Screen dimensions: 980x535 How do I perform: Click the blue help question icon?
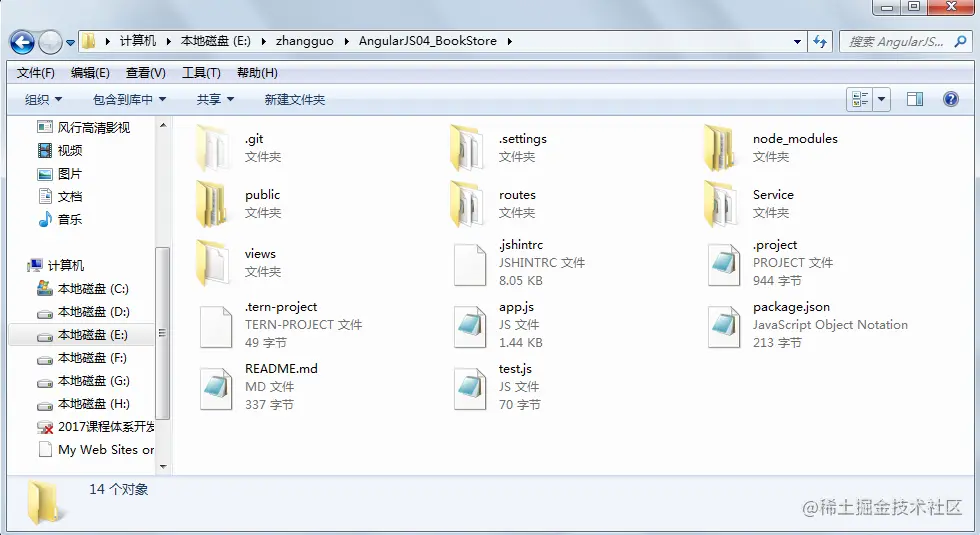[x=951, y=99]
